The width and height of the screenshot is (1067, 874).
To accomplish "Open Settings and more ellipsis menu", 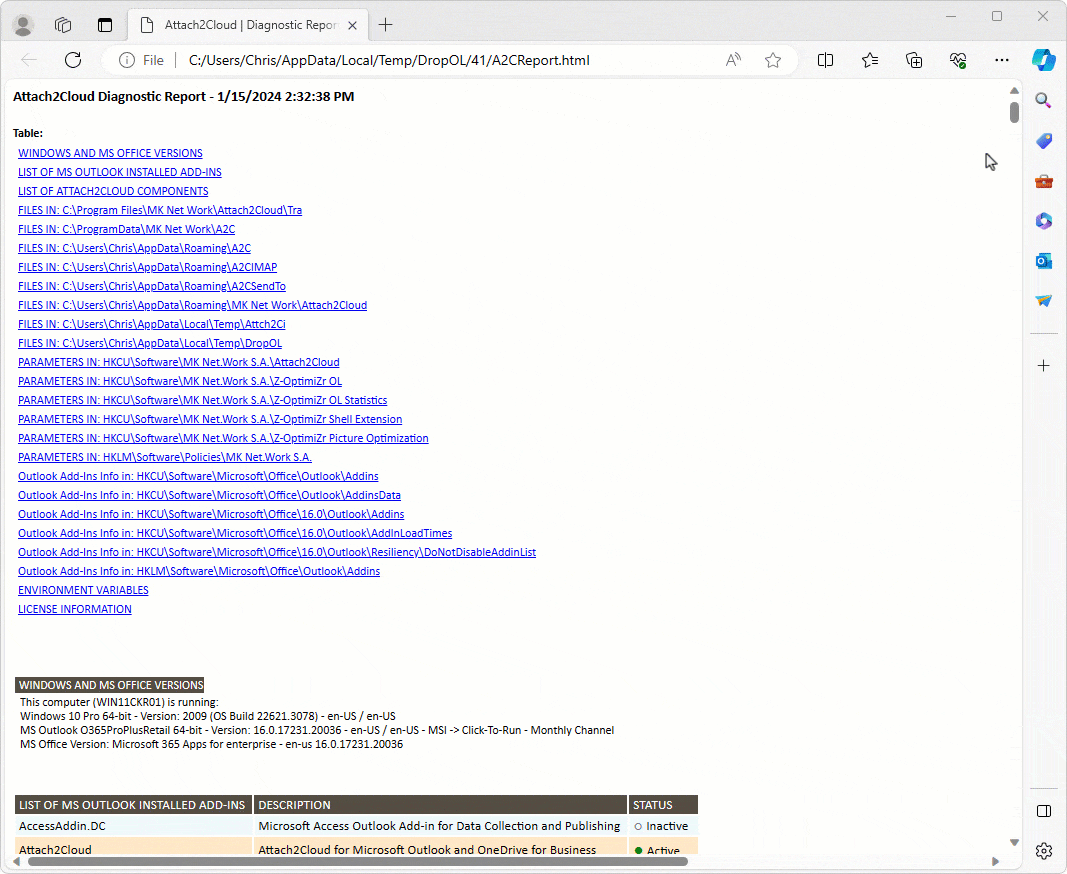I will pyautogui.click(x=1002, y=60).
